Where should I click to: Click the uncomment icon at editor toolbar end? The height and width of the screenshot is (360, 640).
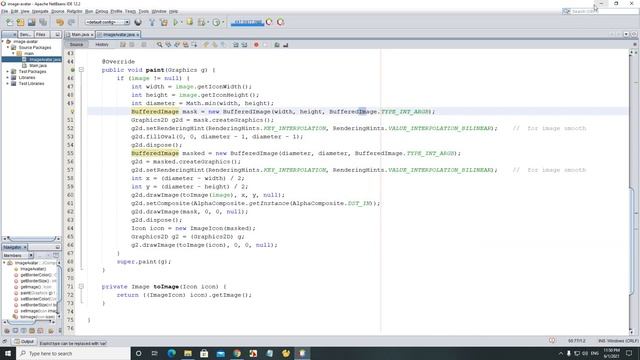[x=286, y=44]
